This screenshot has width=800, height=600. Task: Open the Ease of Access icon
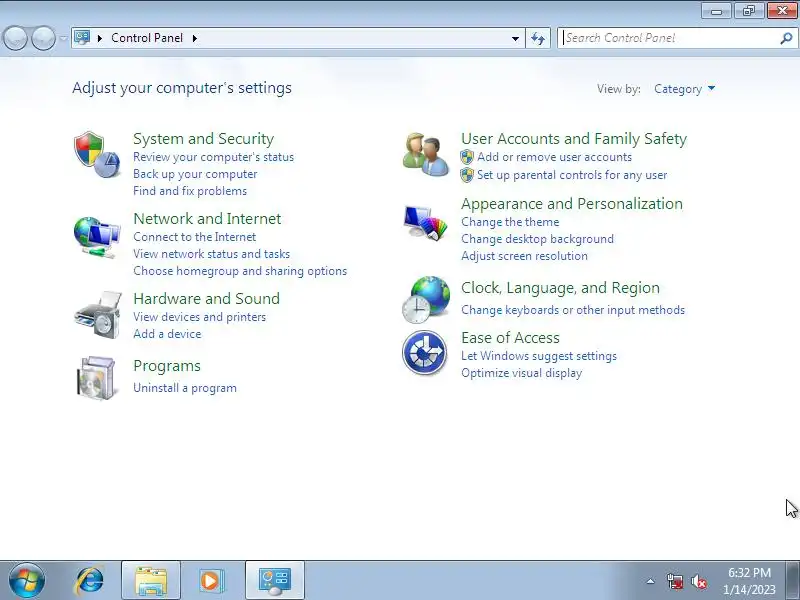pyautogui.click(x=424, y=353)
